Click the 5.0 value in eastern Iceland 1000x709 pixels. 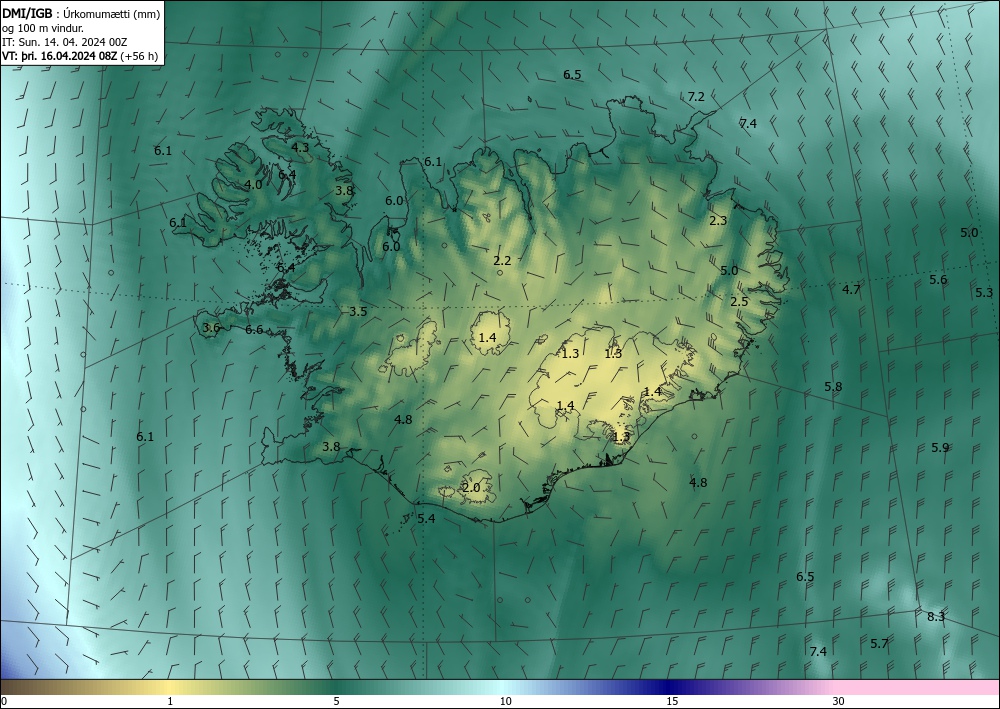pos(729,270)
